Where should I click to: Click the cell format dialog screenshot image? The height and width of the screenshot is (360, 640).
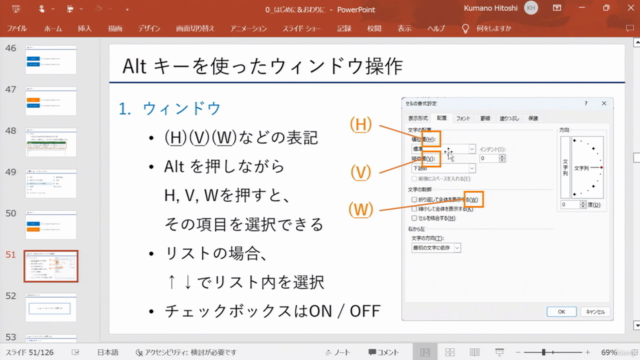pyautogui.click(x=507, y=209)
